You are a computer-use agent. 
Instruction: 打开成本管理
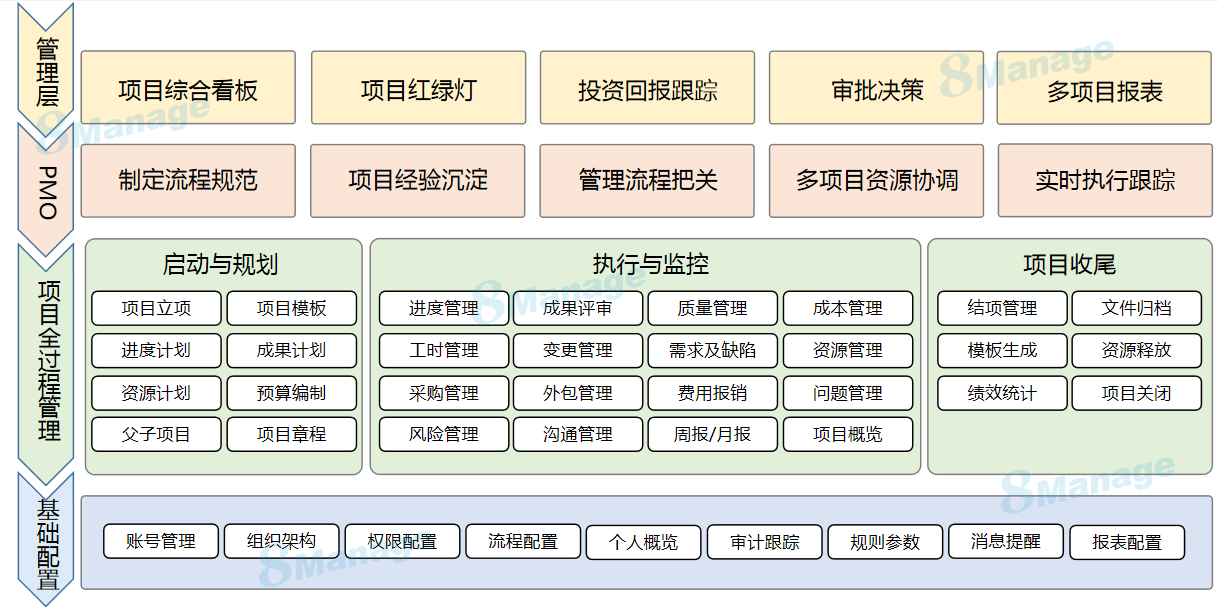(849, 308)
